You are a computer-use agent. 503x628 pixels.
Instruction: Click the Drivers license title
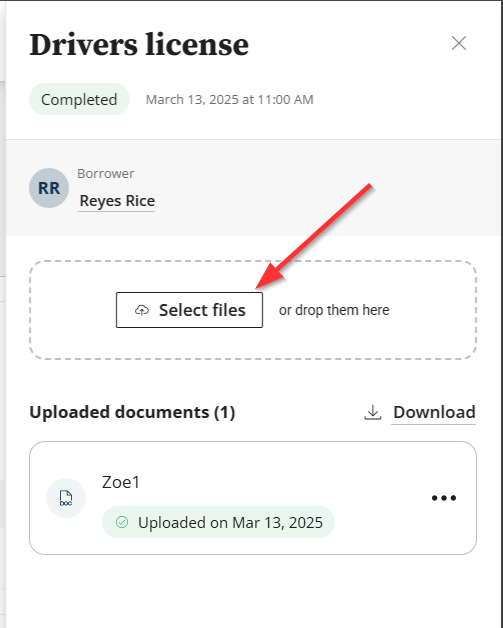pyautogui.click(x=139, y=44)
